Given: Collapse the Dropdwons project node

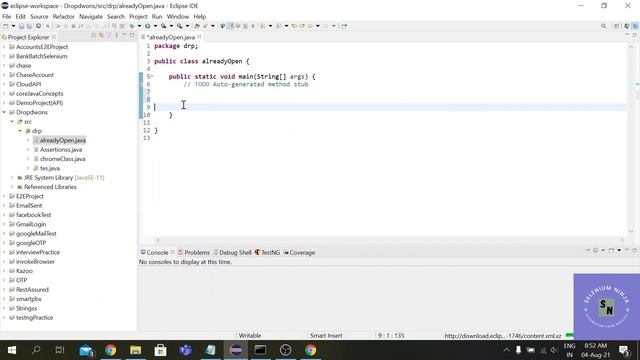Looking at the screenshot, I should click(4, 112).
